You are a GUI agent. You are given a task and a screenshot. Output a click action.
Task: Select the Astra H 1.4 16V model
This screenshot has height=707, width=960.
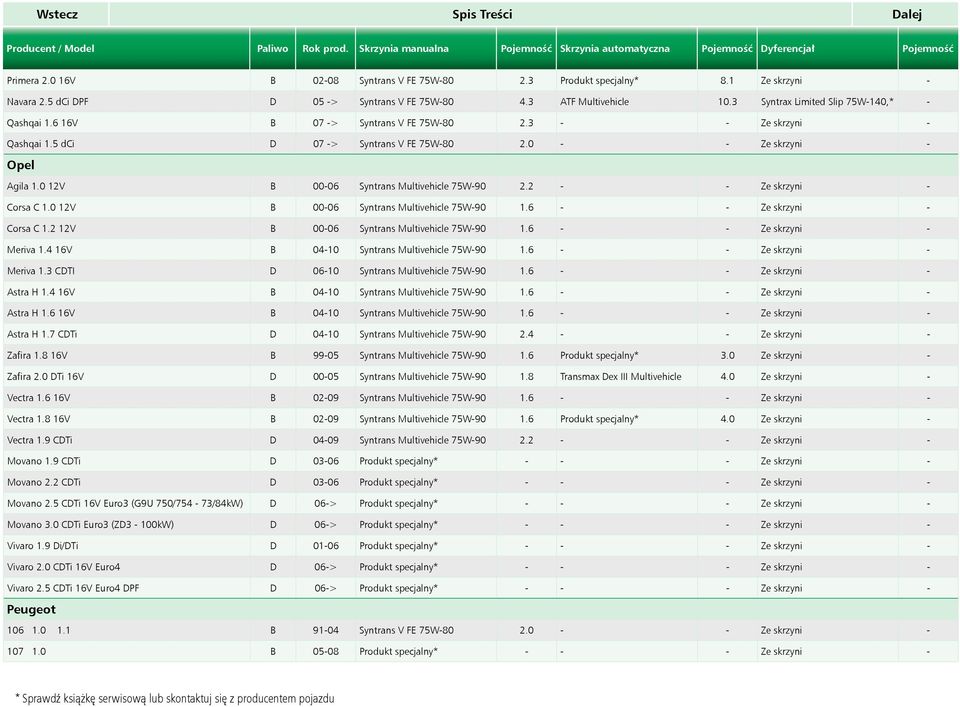pyautogui.click(x=41, y=292)
